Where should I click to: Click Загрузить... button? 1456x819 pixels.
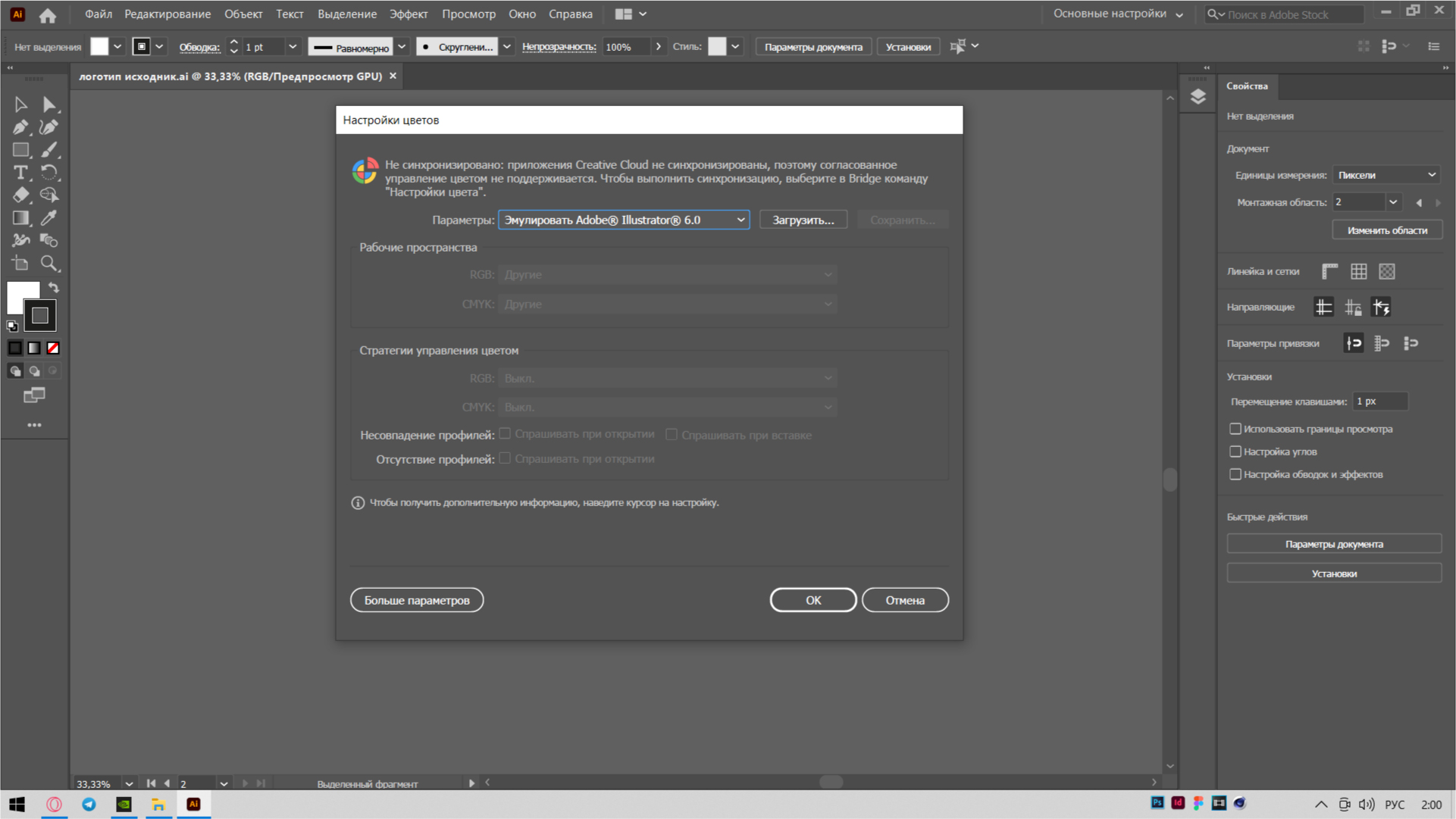(x=803, y=220)
